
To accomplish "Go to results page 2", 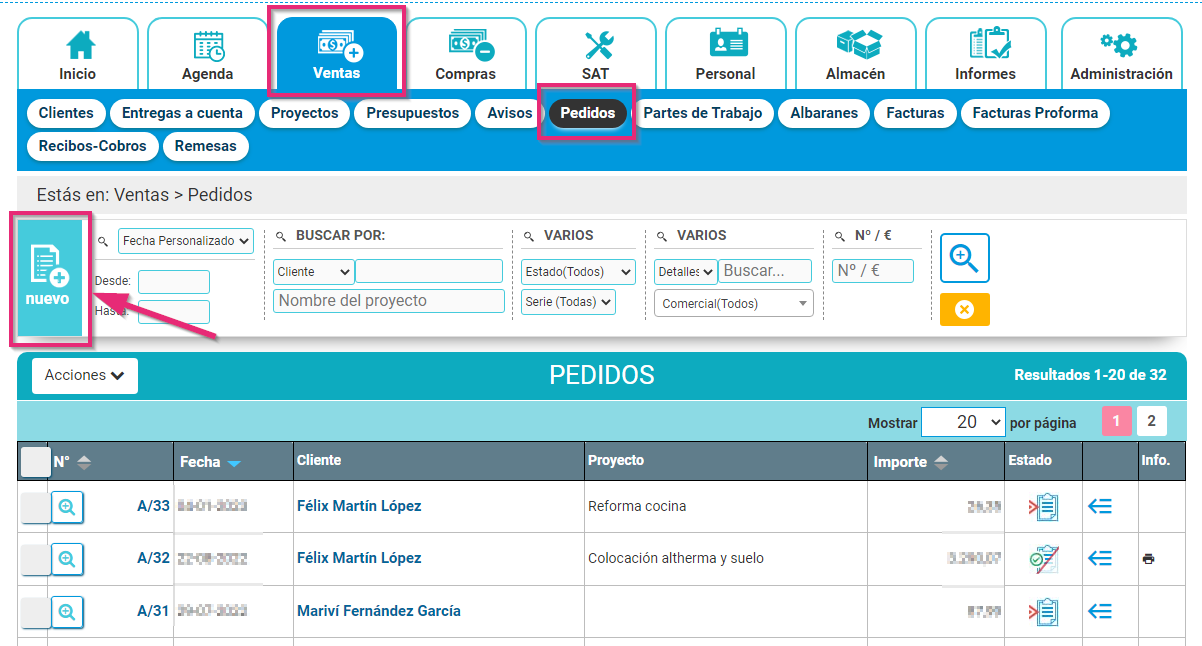I will (1151, 421).
